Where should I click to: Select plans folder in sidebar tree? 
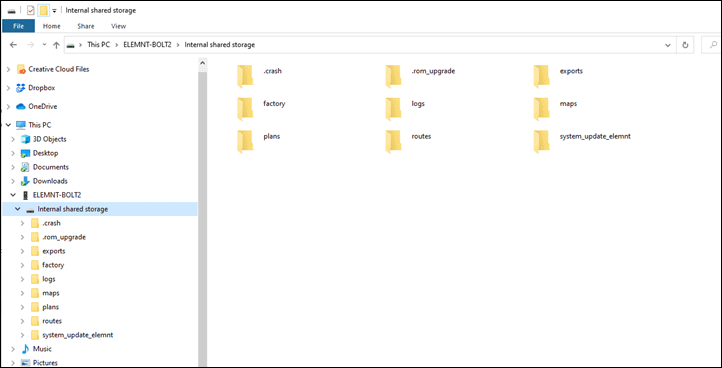(50, 307)
